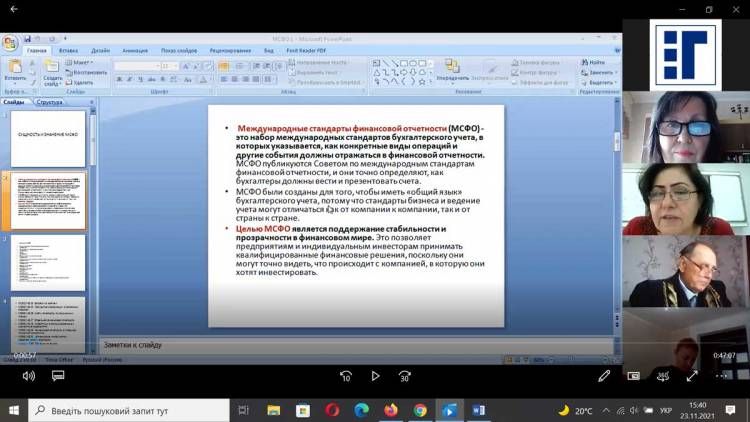Switch to the Вставка ribbon tab

[68, 49]
